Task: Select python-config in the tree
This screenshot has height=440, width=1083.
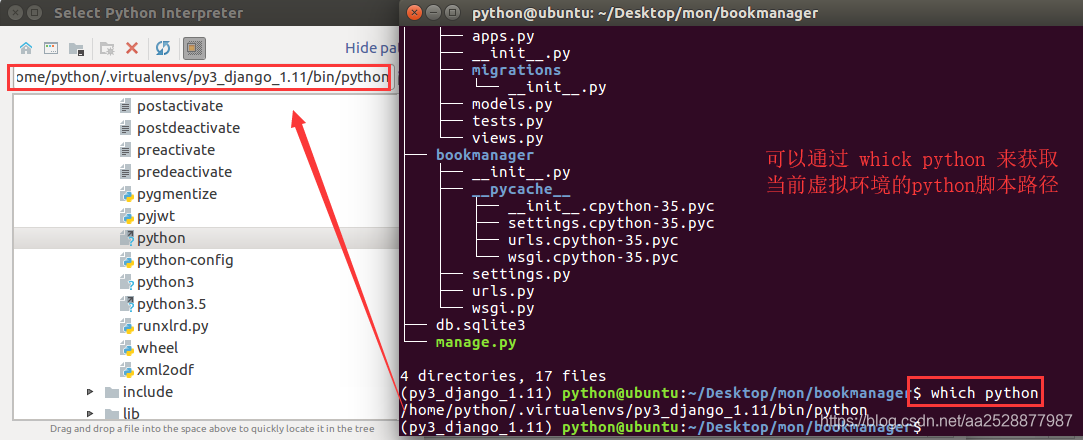Action: point(185,260)
